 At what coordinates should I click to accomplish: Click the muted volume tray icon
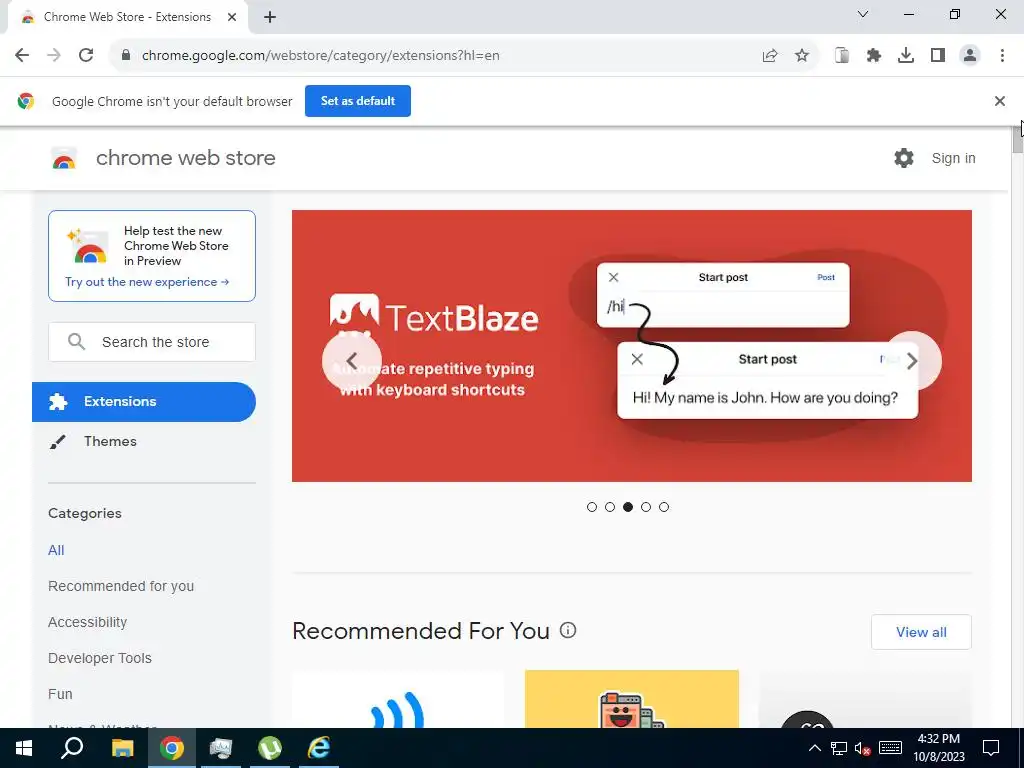862,748
